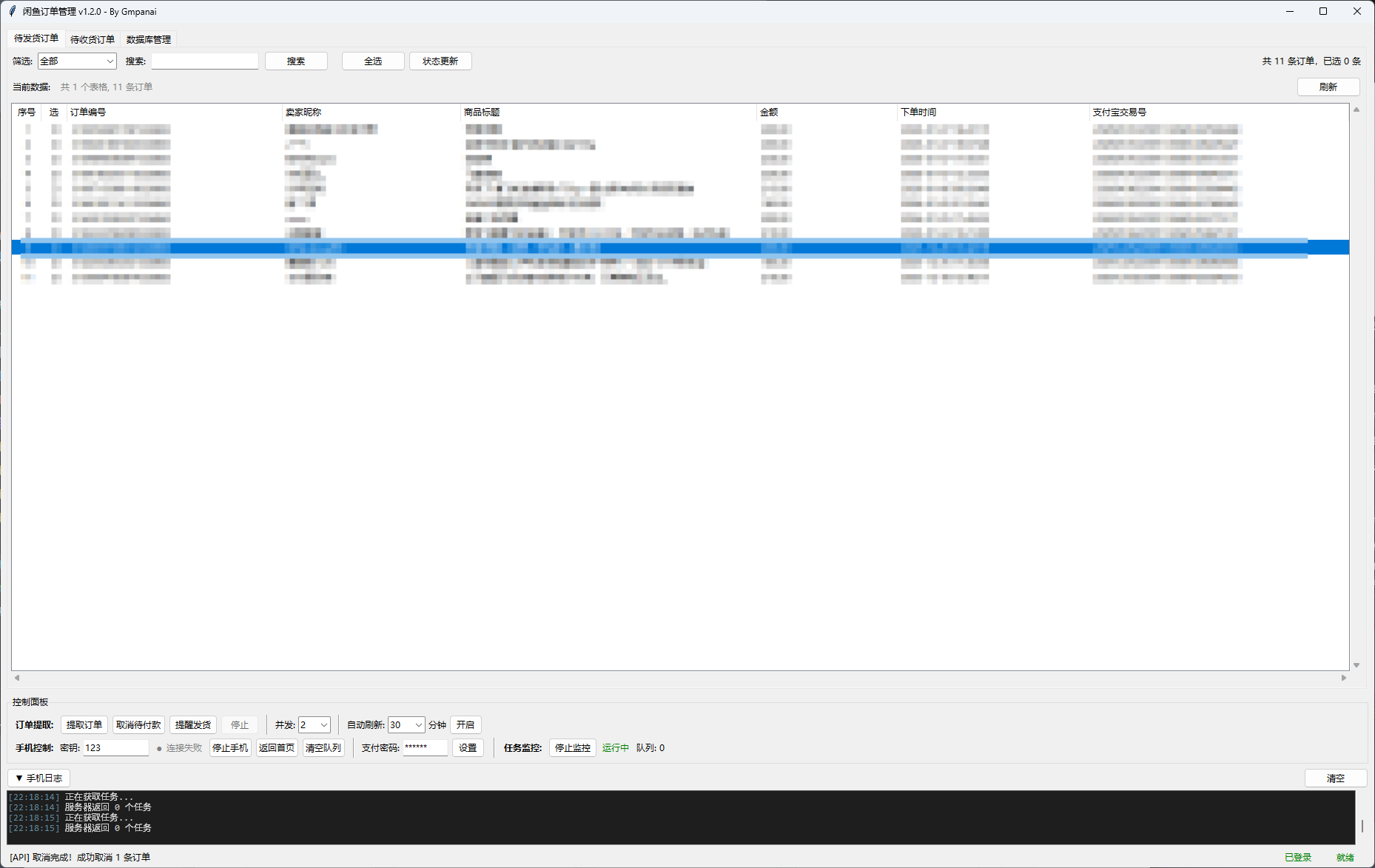Stop task monitoring via 停止监控

(572, 747)
